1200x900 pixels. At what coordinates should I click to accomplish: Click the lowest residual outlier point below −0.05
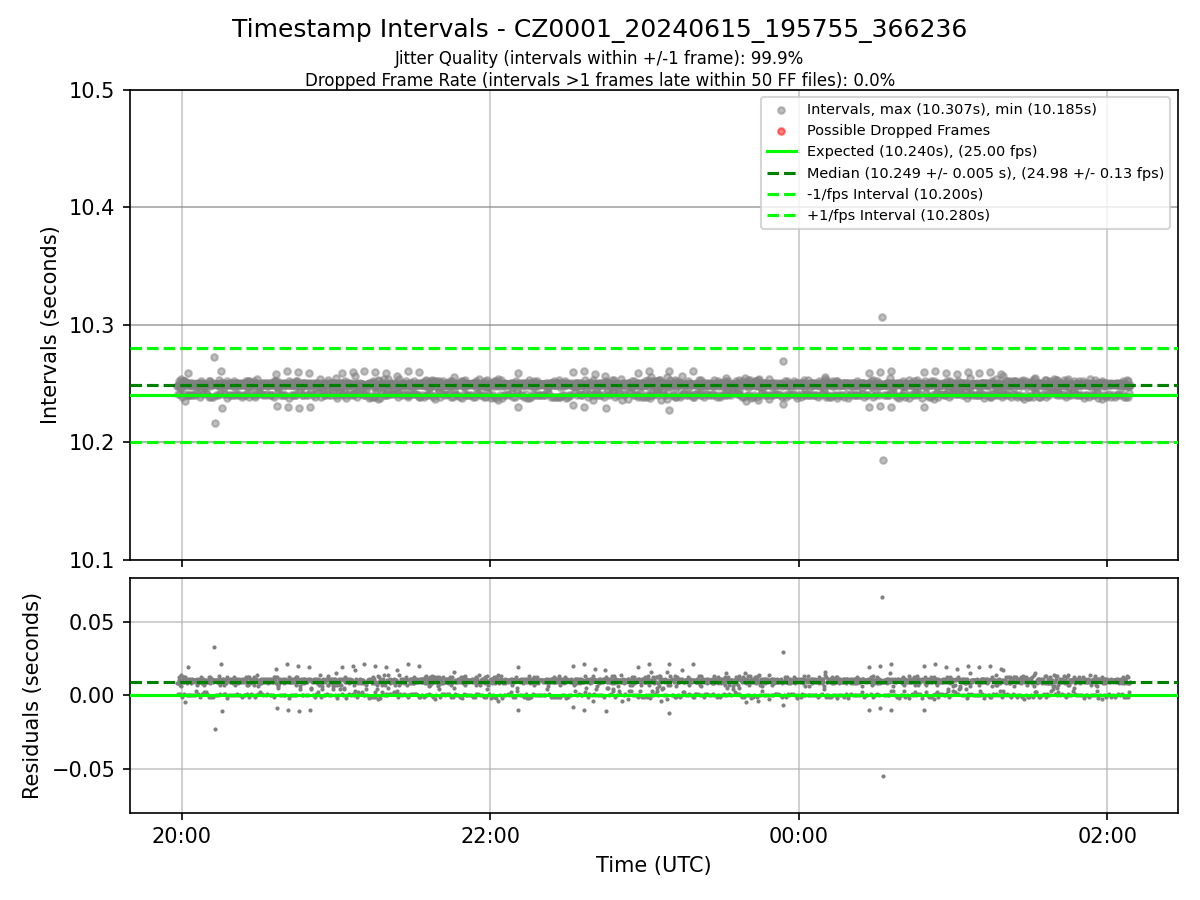883,776
